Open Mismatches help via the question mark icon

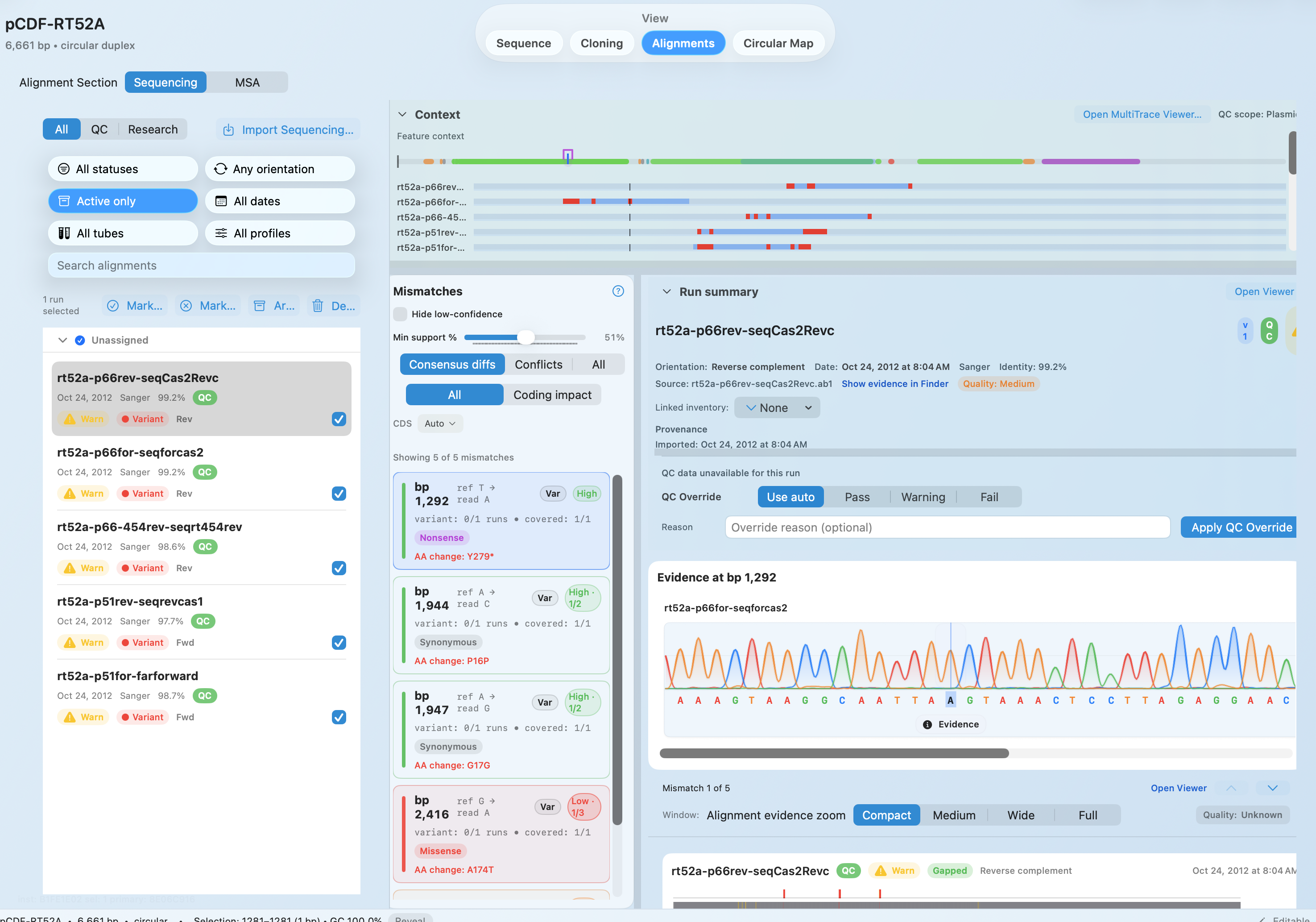point(618,291)
